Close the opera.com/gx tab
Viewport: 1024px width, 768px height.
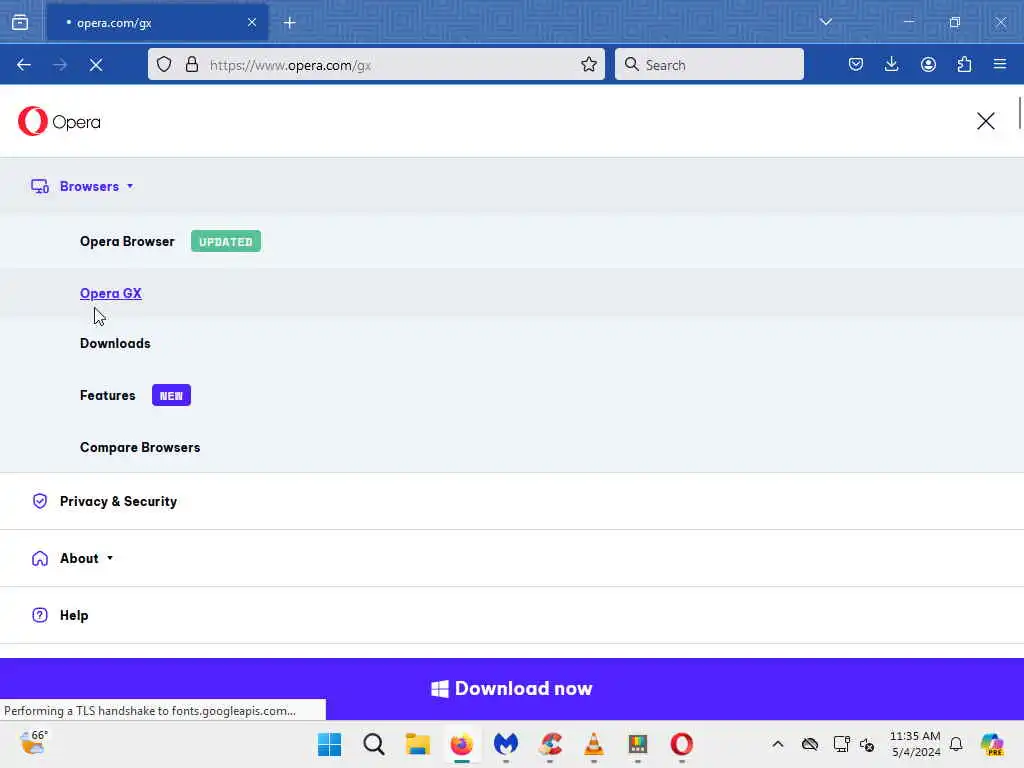pyautogui.click(x=251, y=22)
